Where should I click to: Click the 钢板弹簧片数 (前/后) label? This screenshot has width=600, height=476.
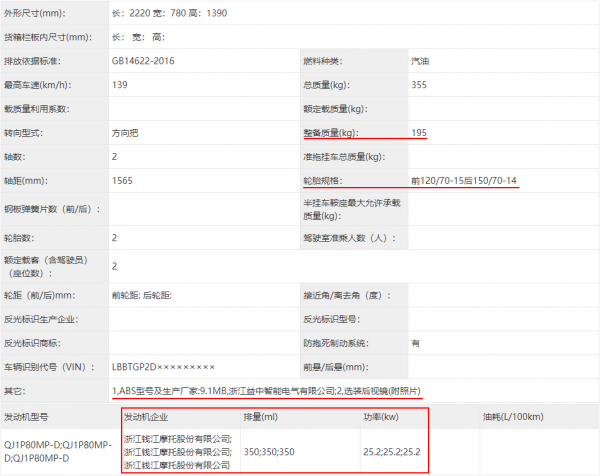click(52, 209)
